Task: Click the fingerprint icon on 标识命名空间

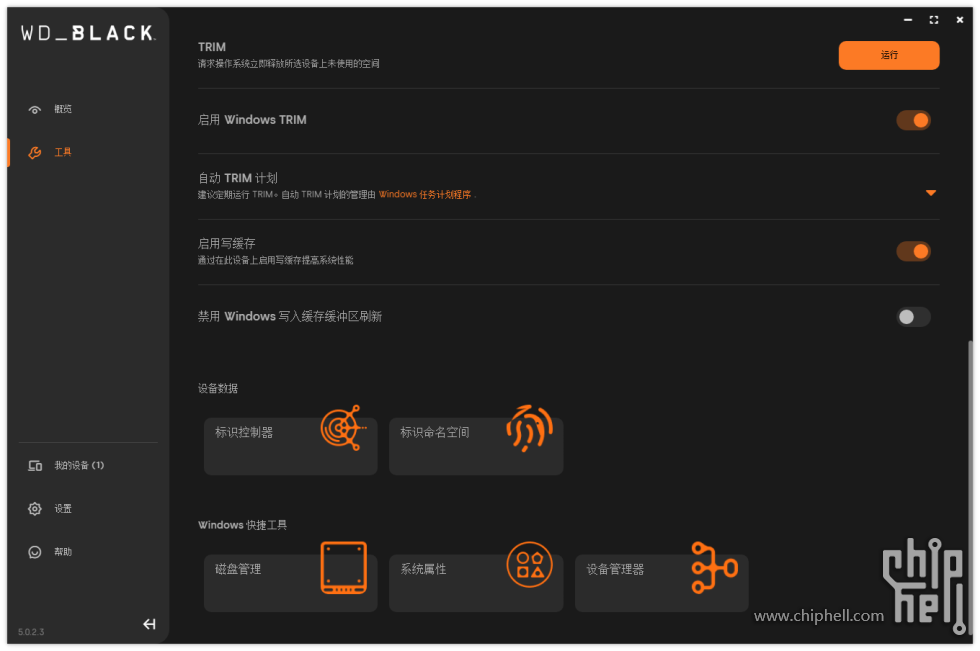Action: 529,428
